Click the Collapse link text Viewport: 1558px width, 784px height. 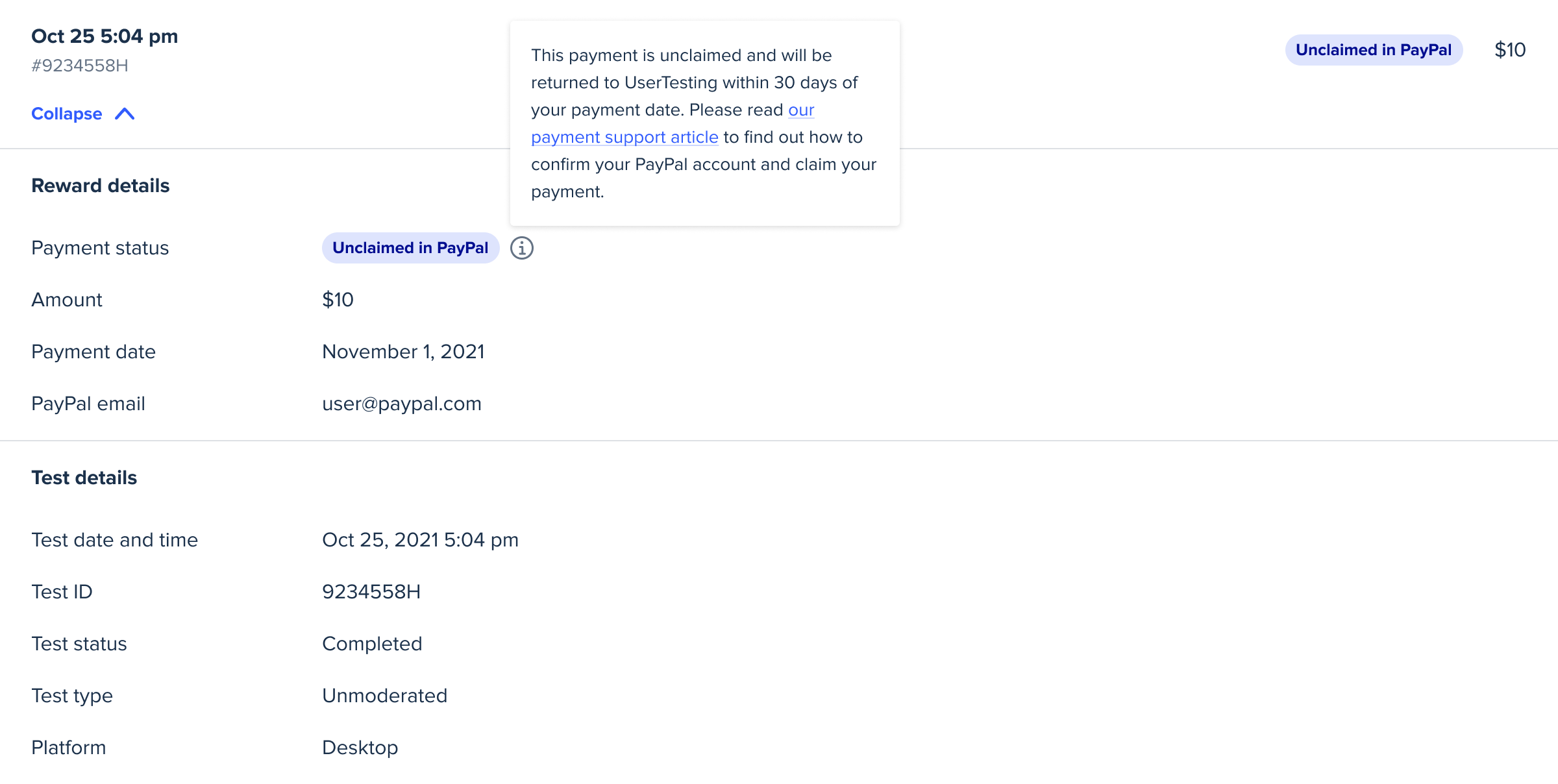click(66, 114)
